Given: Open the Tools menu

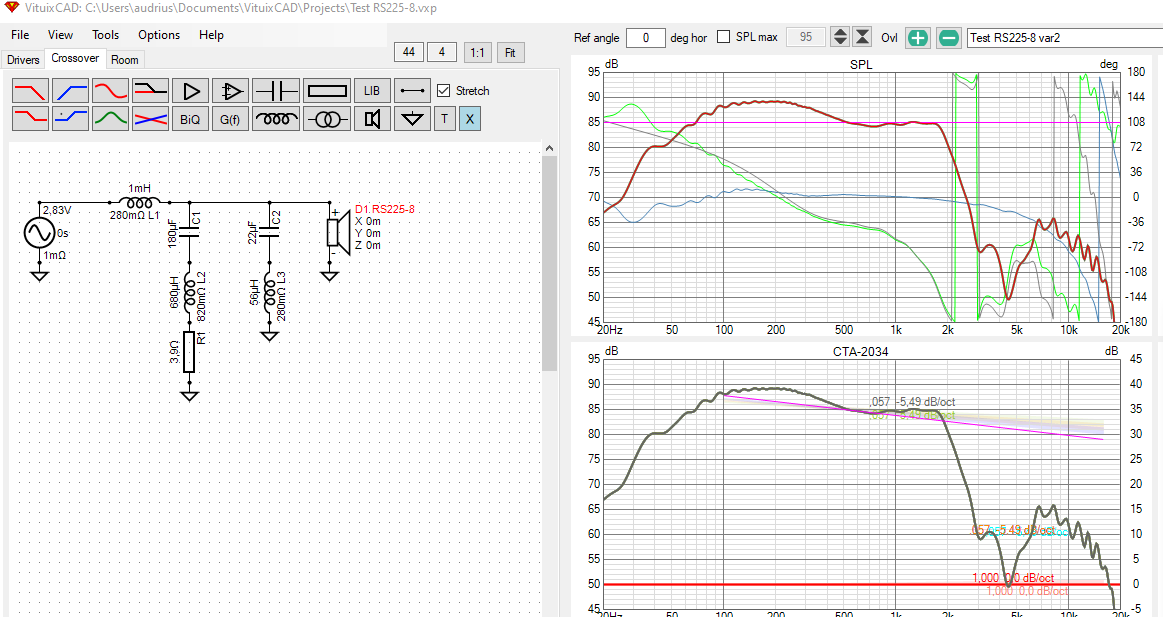Looking at the screenshot, I should pos(105,35).
